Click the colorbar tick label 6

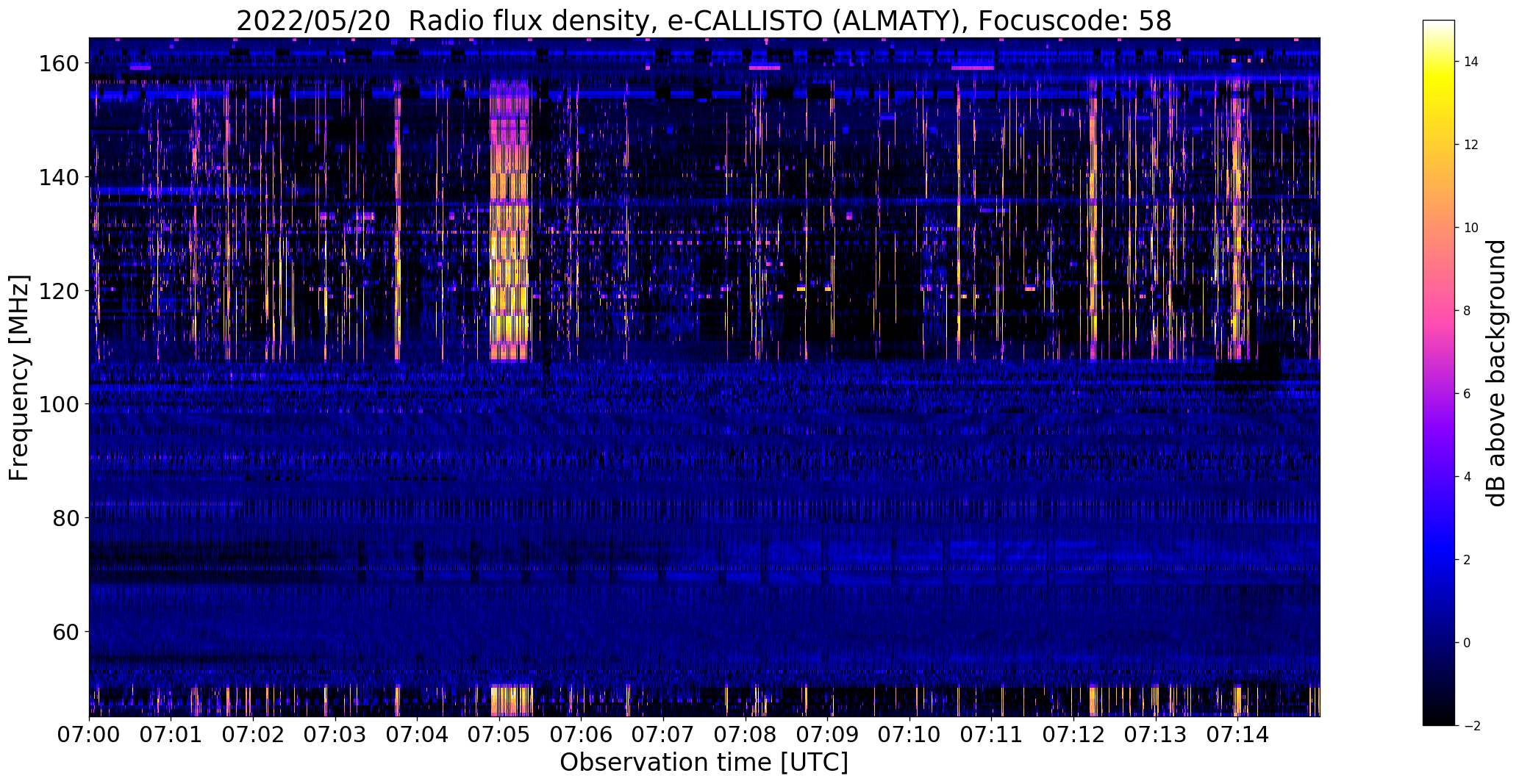point(1468,394)
